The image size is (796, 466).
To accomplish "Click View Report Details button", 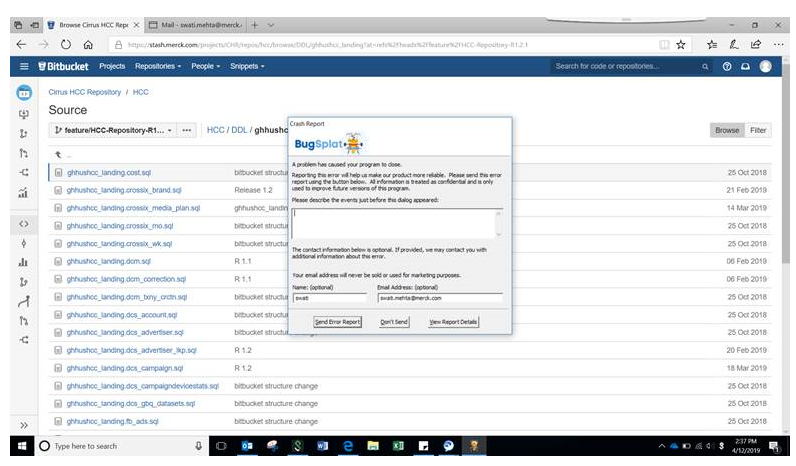I will coord(453,322).
